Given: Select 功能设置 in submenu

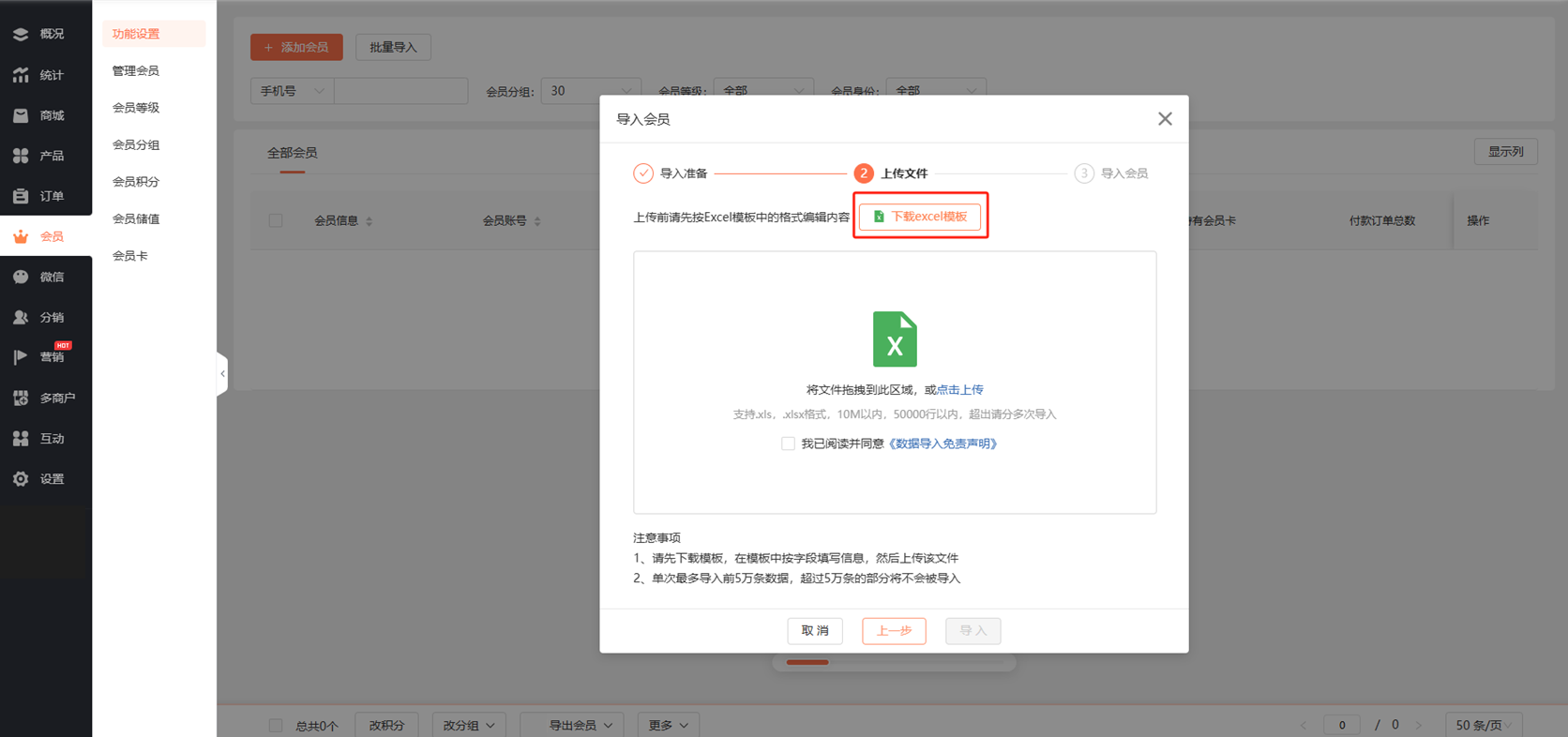Looking at the screenshot, I should tap(154, 34).
